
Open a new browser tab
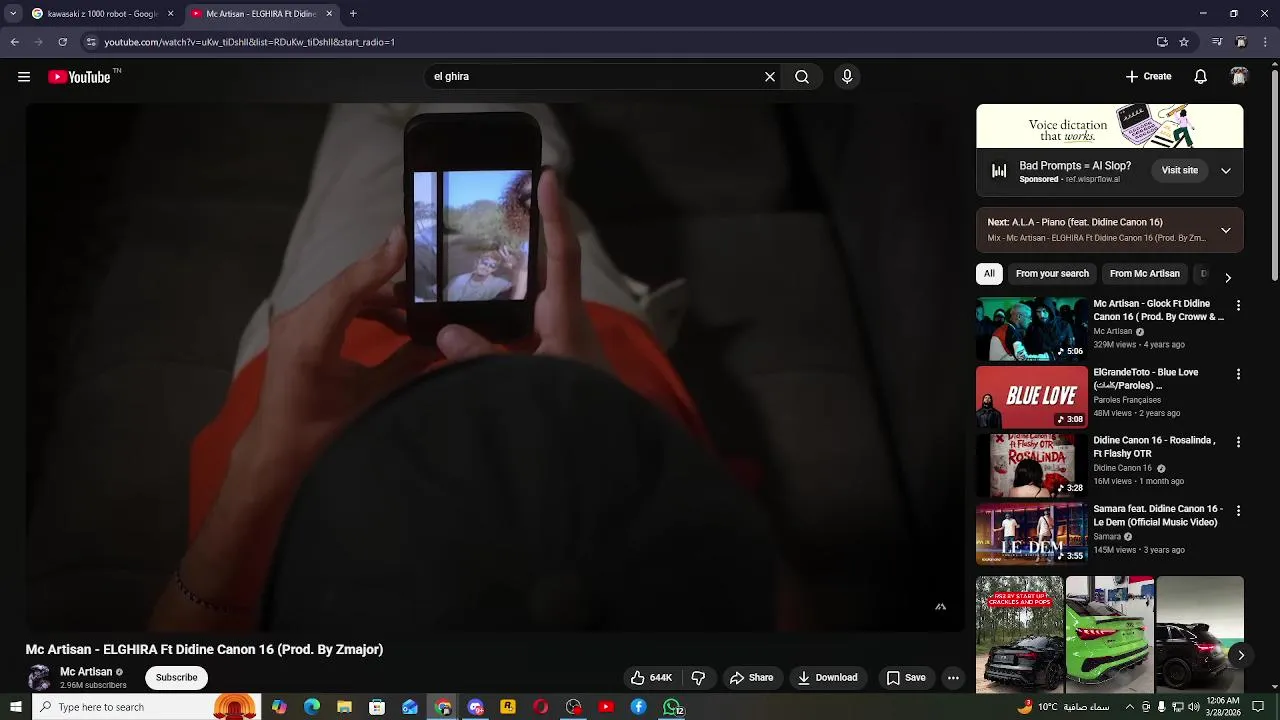coord(353,14)
